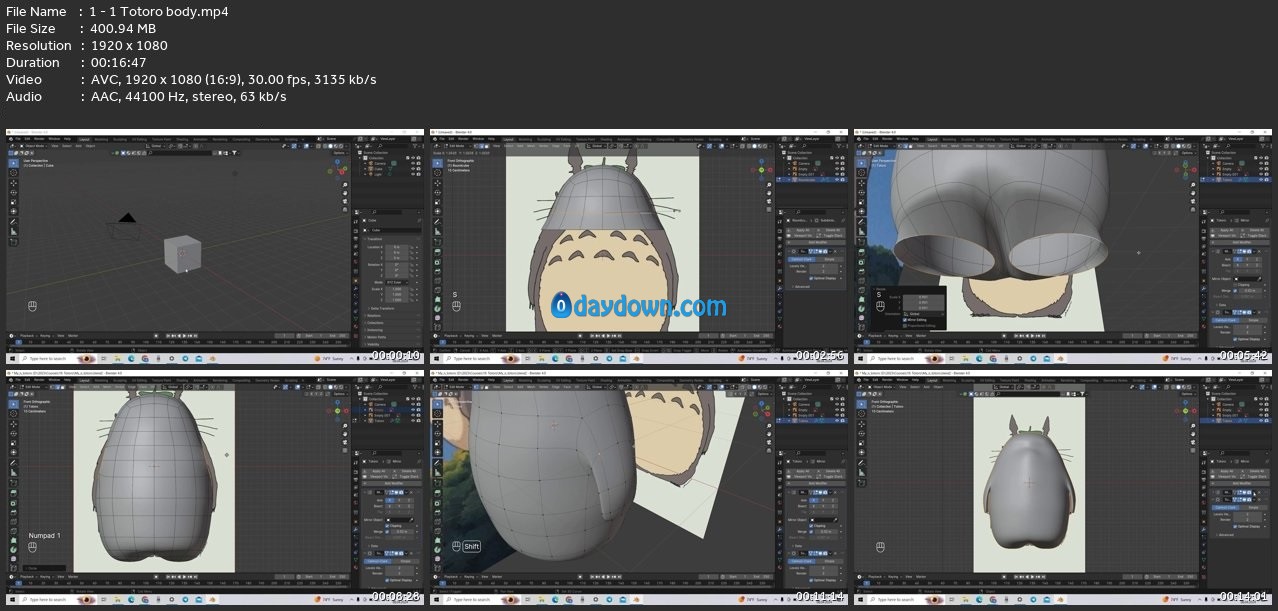Viewport: 1278px width, 611px height.
Task: Click the Catmull-Clark button in the 00:08:28 frame
Action: pos(377,561)
